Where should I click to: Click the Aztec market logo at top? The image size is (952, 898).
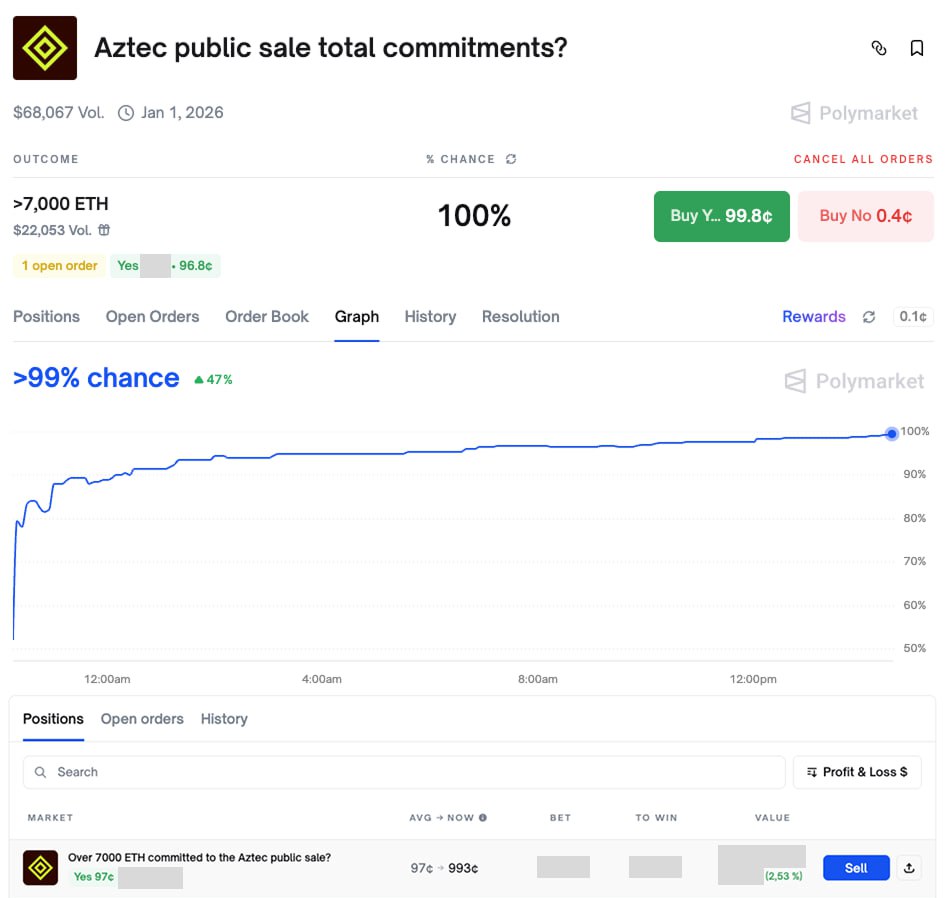(x=45, y=48)
